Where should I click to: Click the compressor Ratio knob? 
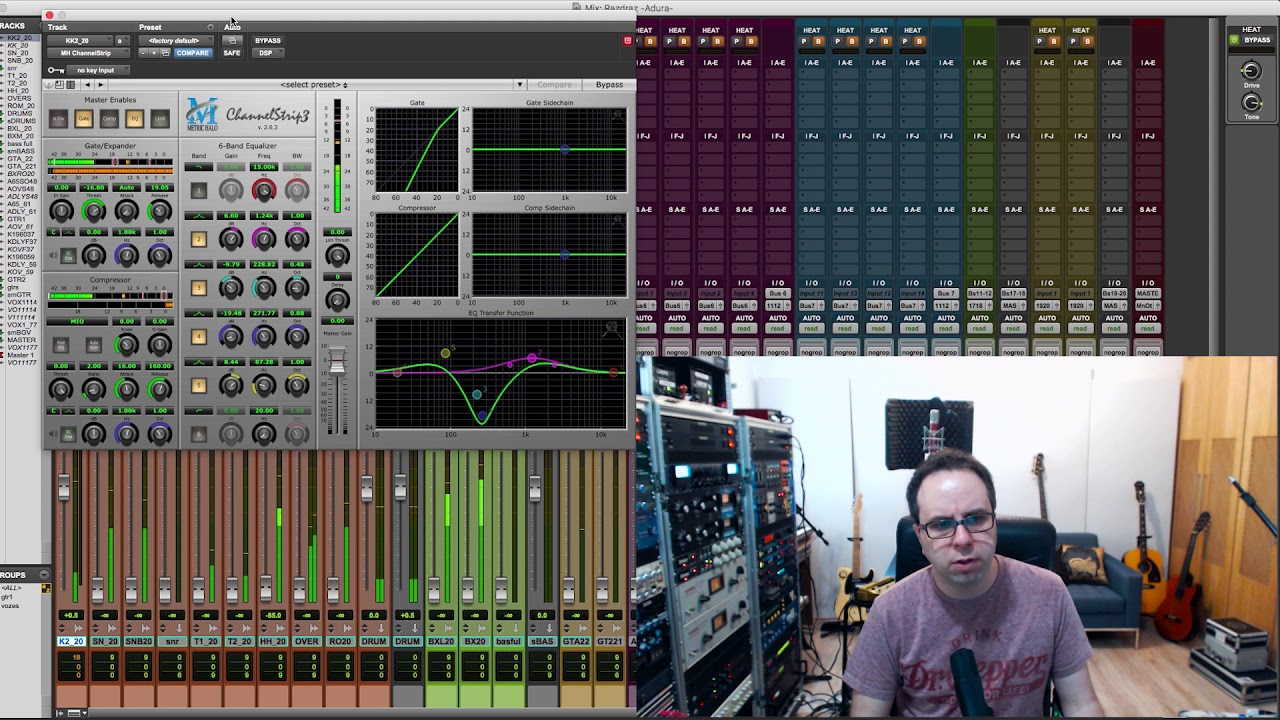[94, 389]
